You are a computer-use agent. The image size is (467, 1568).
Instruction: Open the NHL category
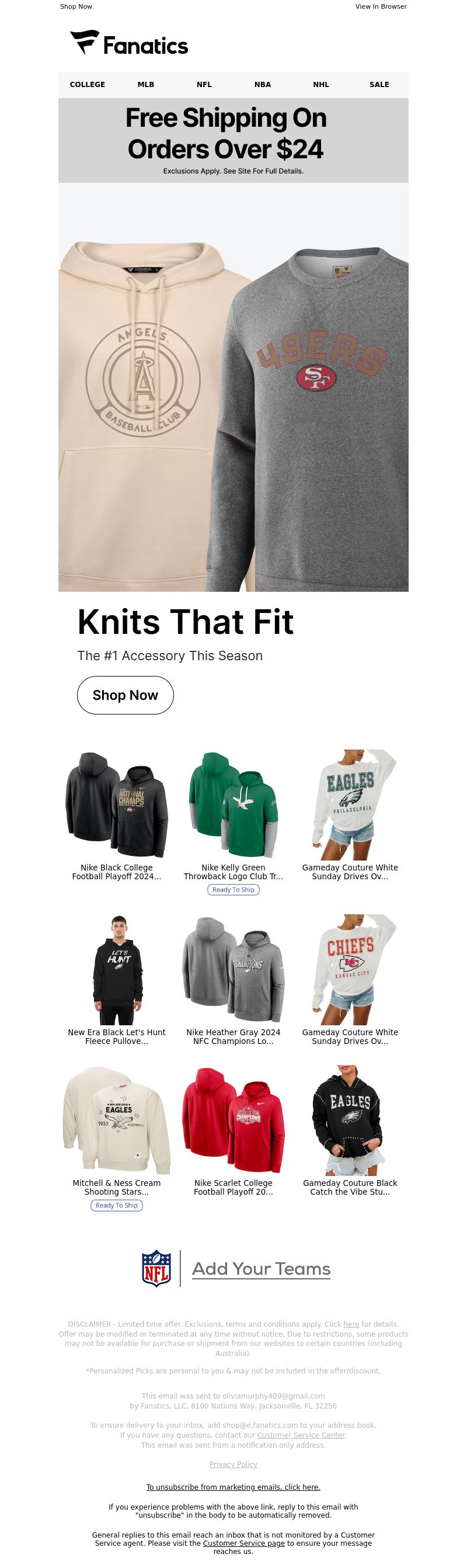click(321, 85)
